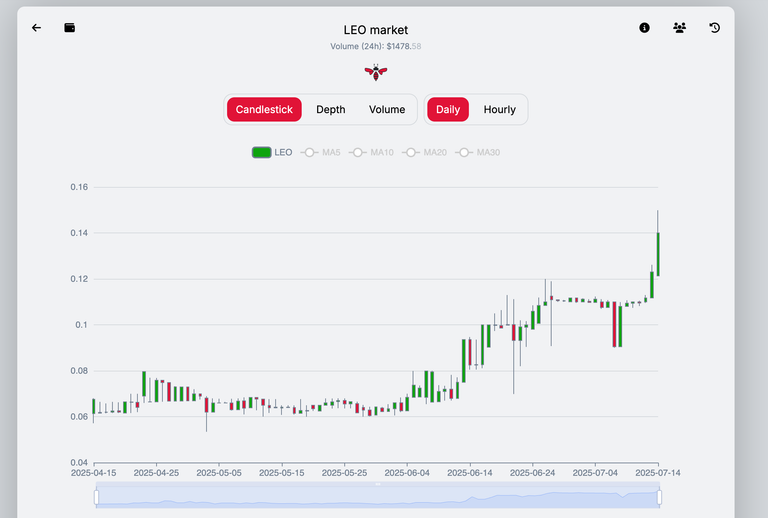The image size is (768, 518).
Task: Click the left handle of zoom slider
Action: [96, 497]
